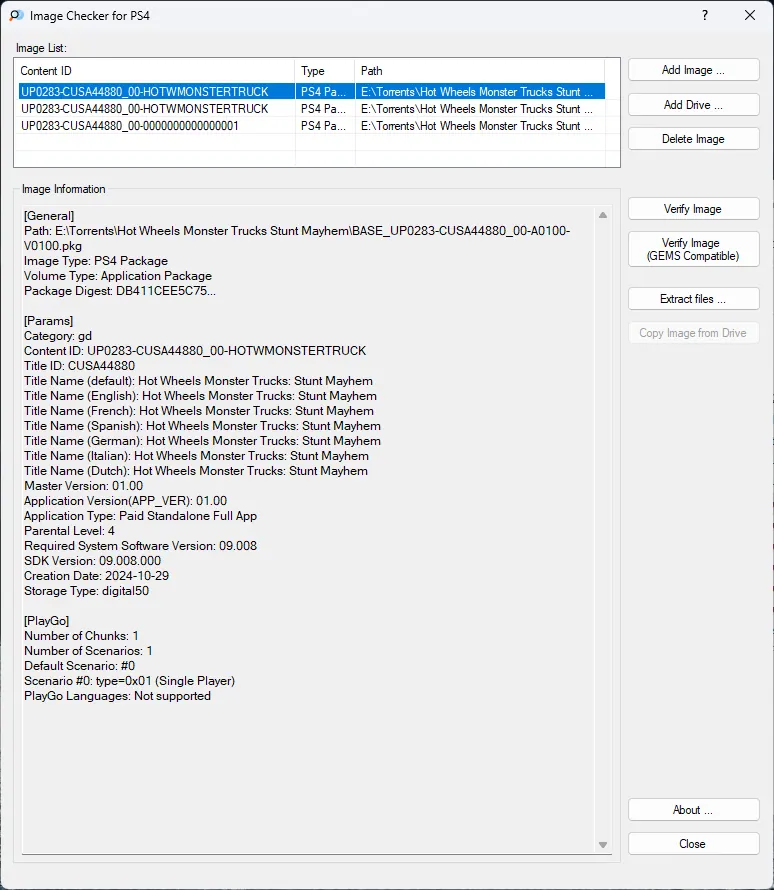This screenshot has width=774, height=890.
Task: Click the Add Image button
Action: click(x=693, y=70)
